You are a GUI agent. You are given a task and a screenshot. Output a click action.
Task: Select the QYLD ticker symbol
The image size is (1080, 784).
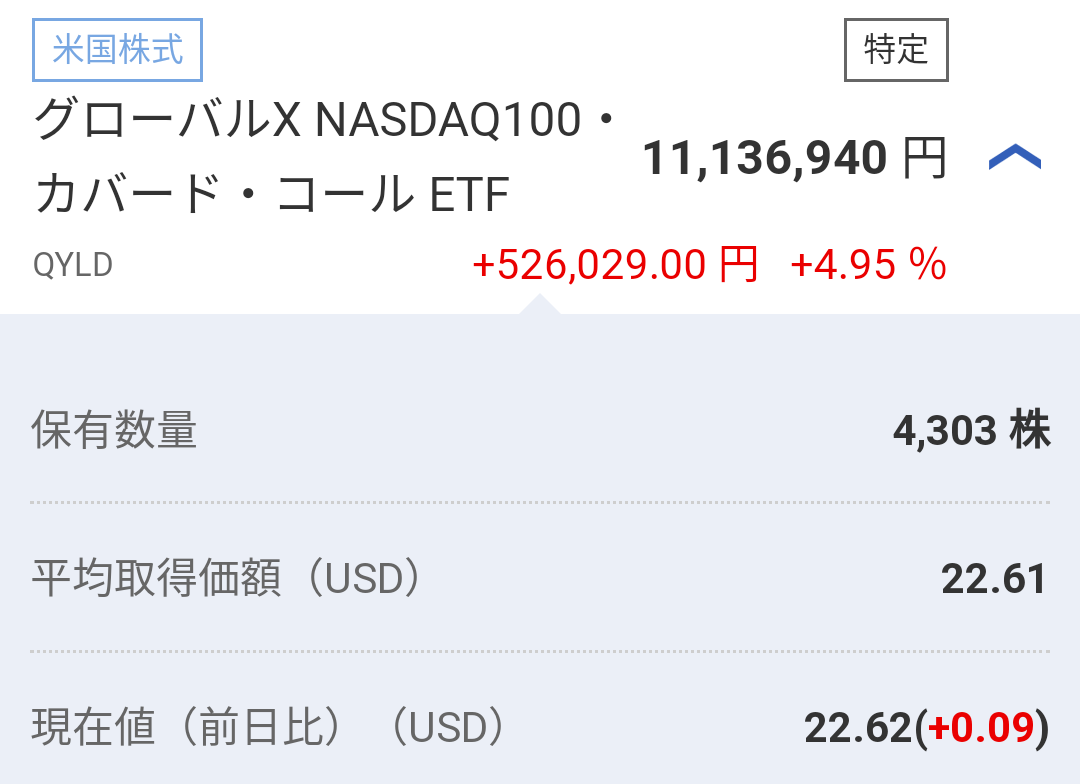click(x=73, y=265)
